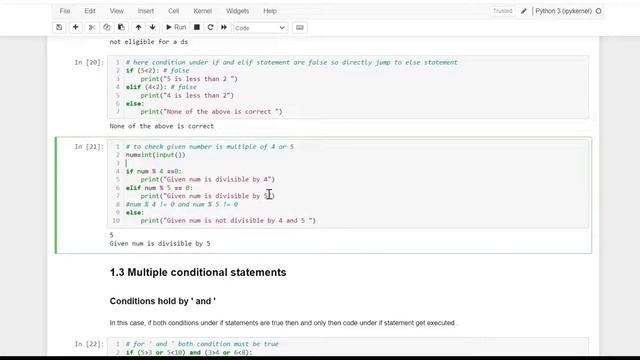Screen dimensions: 640x360
Task: Click the Python 3 (ipykernel) kernel name
Action: [x=563, y=11]
